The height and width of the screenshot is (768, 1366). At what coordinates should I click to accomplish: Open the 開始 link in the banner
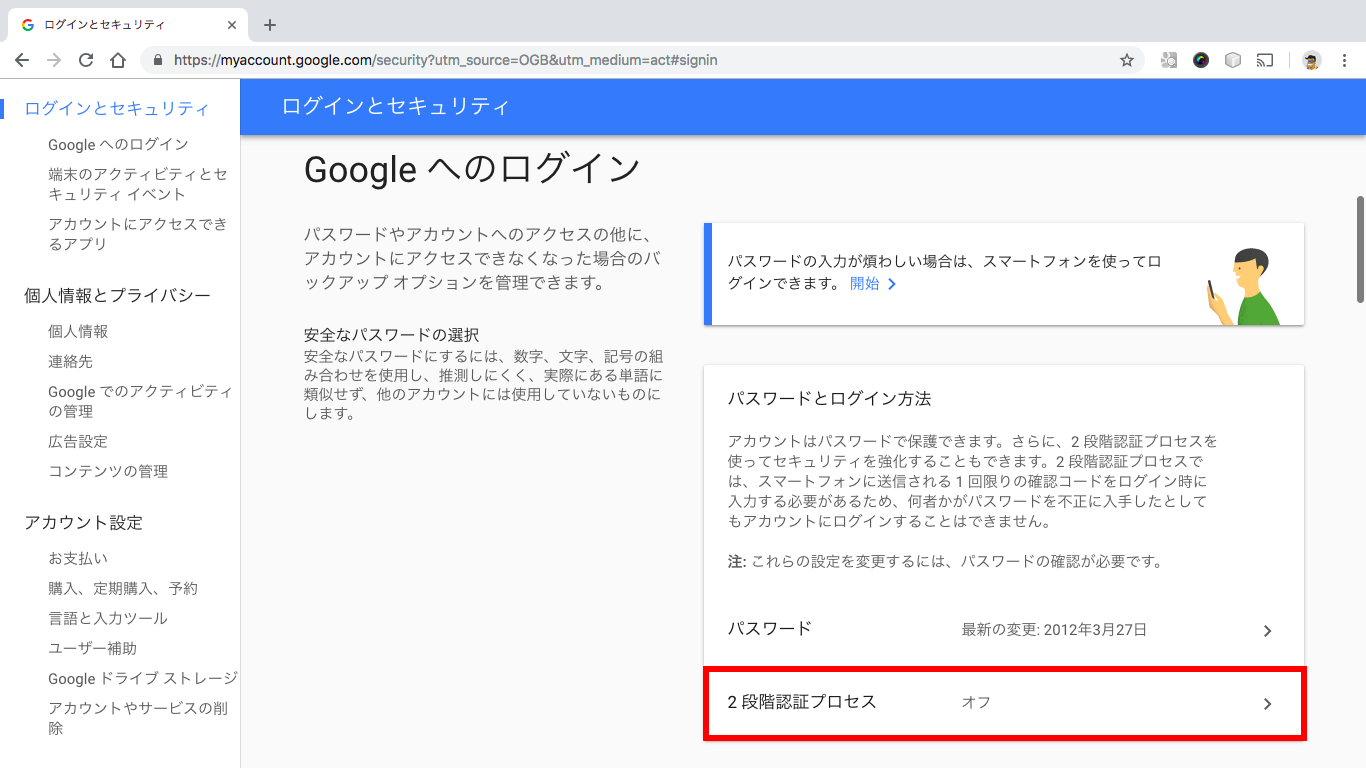tap(867, 284)
